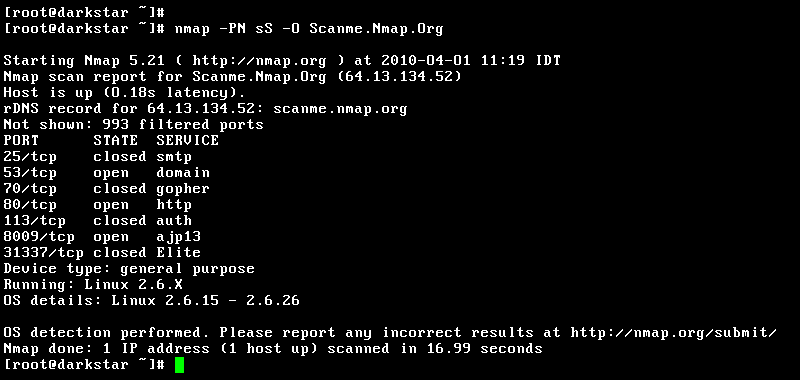The height and width of the screenshot is (380, 800).
Task: Click the gopher service name
Action: [x=183, y=189]
